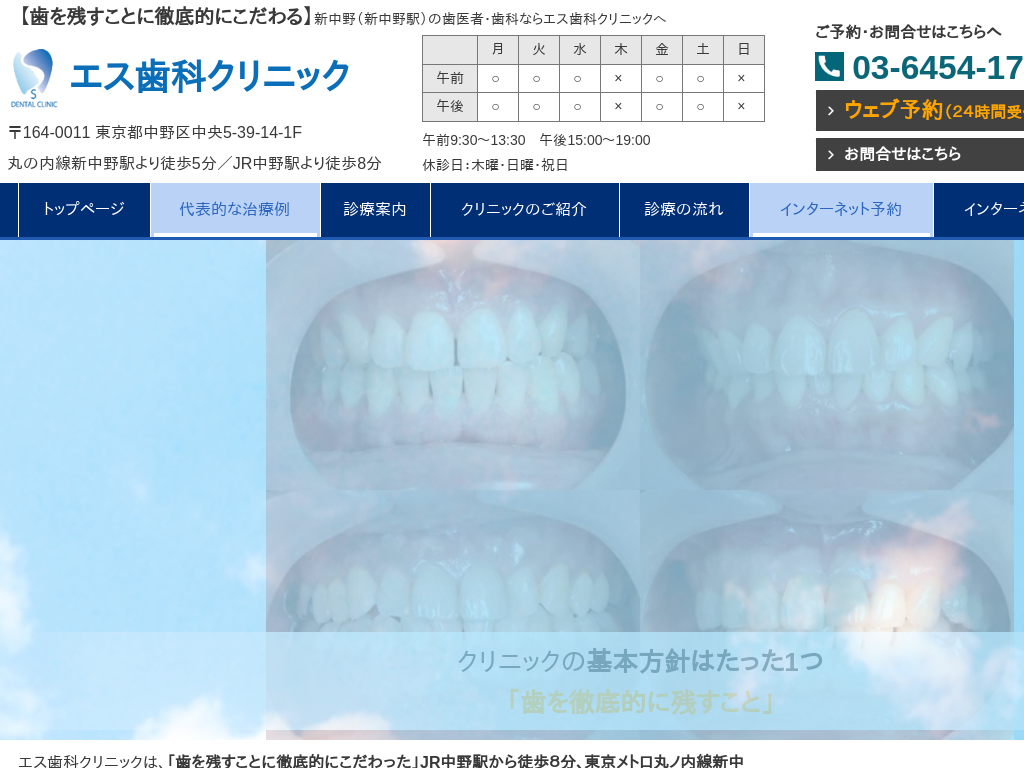The height and width of the screenshot is (768, 1024).
Task: Click the エス歯科クリニック title link
Action: click(210, 76)
